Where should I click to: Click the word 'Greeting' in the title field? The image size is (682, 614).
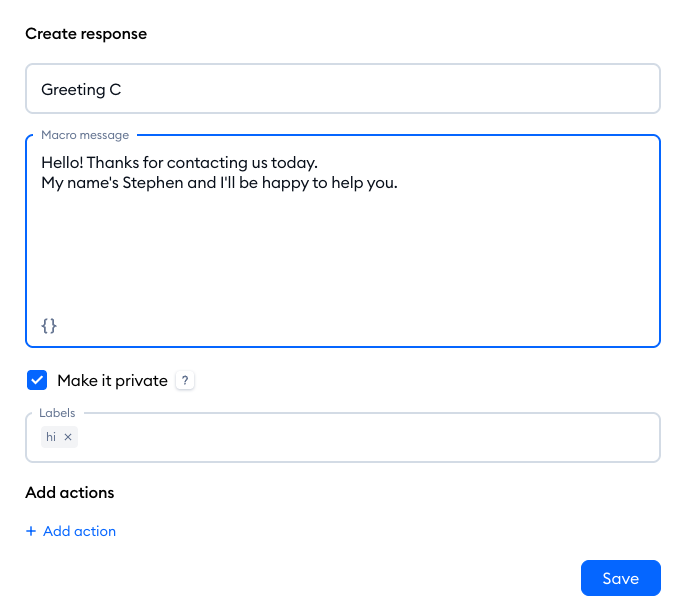point(72,89)
